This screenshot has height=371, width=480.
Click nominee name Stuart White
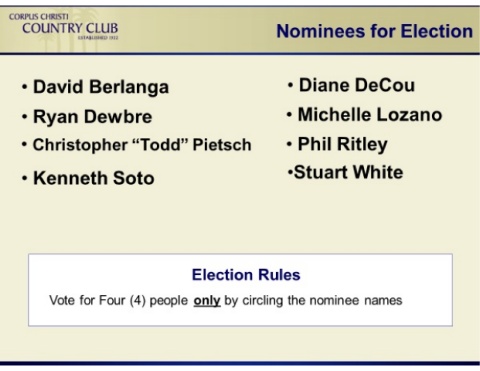click(x=349, y=172)
